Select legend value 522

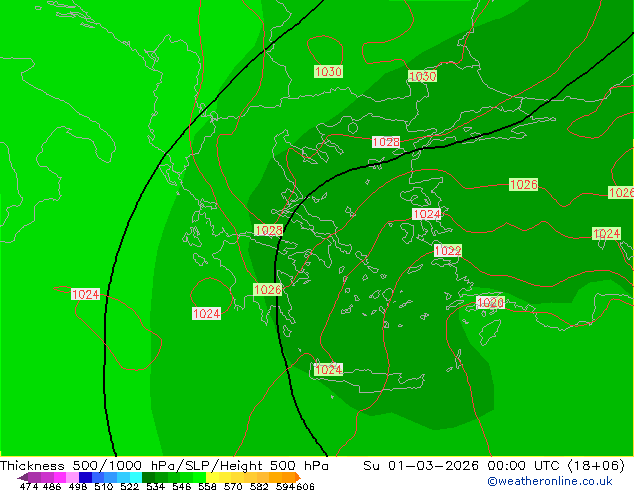[x=129, y=486]
